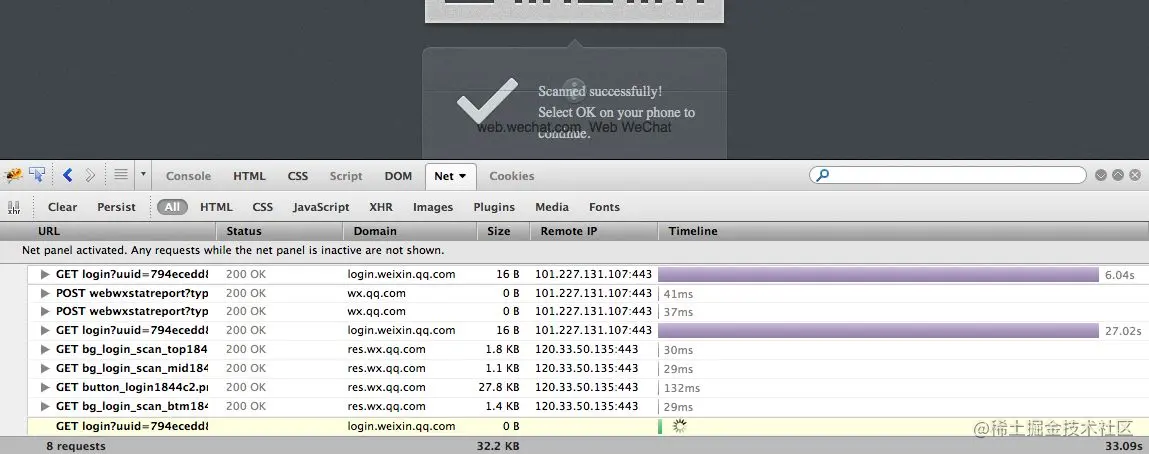
Task: Expand the bg_login_scan_mid request row
Action: [x=45, y=368]
